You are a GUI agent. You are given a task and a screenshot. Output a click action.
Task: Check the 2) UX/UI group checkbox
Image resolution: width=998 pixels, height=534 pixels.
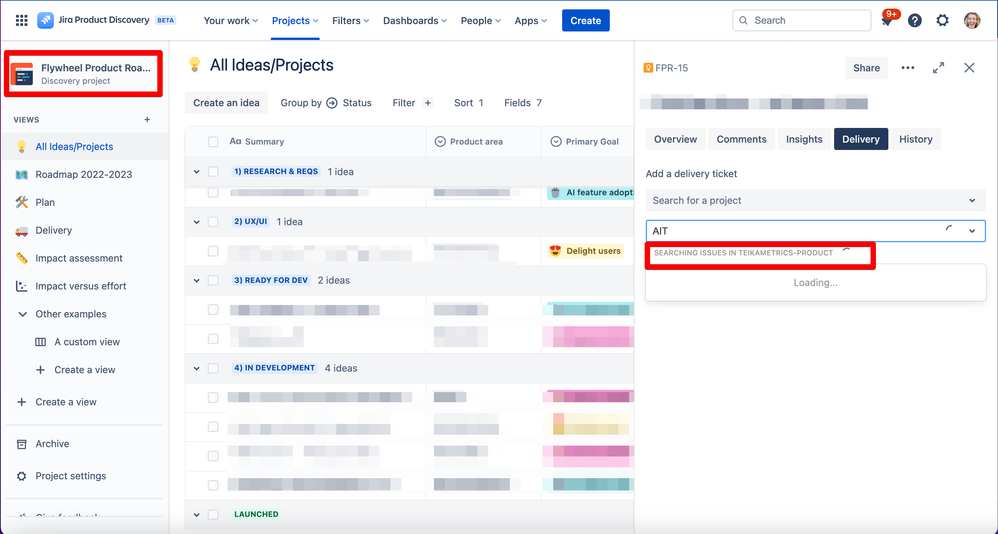coord(213,222)
